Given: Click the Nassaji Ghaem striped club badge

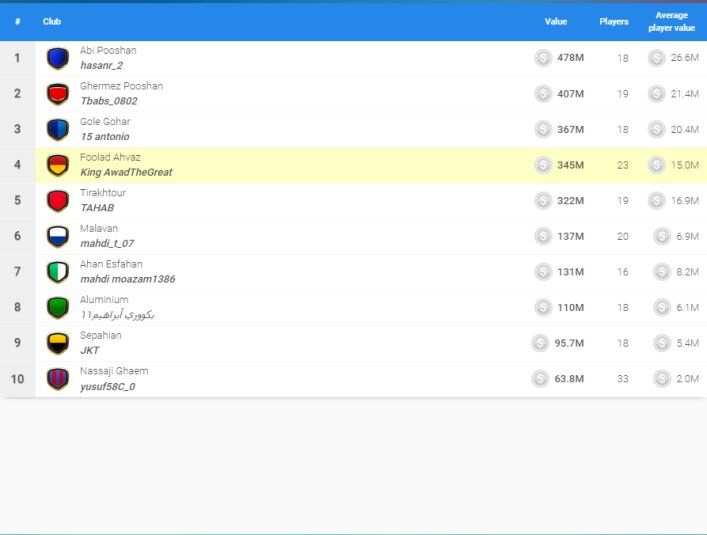Looking at the screenshot, I should (x=58, y=379).
